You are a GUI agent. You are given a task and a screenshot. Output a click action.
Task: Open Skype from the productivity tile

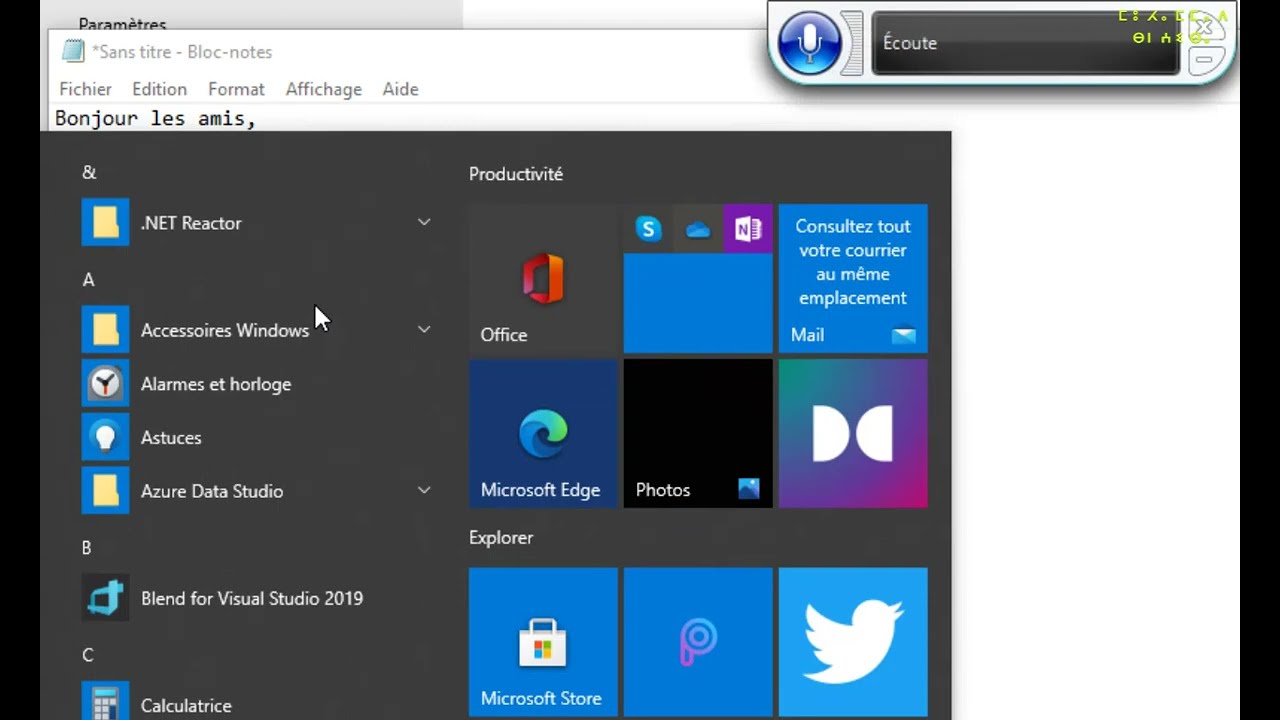point(648,229)
